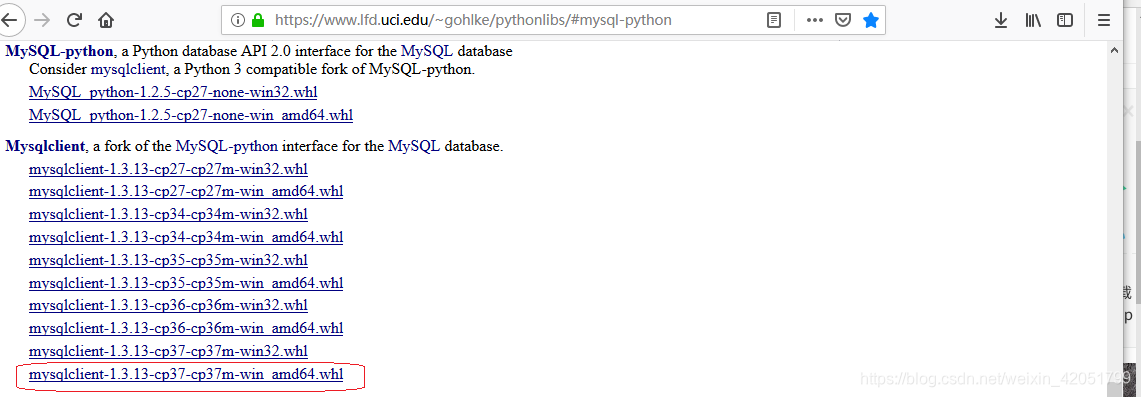Download mysqlclient-1.3.13-cp34-cp34m-win_amd64.whl
The height and width of the screenshot is (397, 1141).
click(x=186, y=237)
